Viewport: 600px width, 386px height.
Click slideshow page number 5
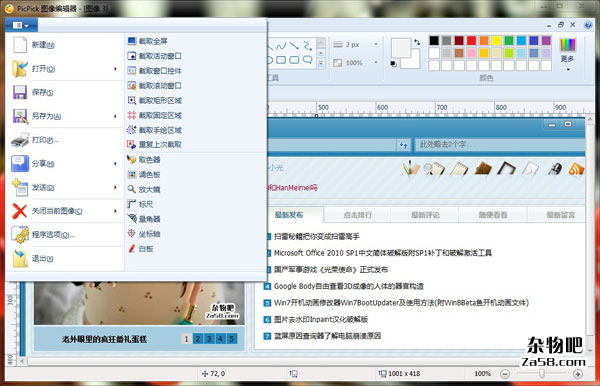point(232,339)
